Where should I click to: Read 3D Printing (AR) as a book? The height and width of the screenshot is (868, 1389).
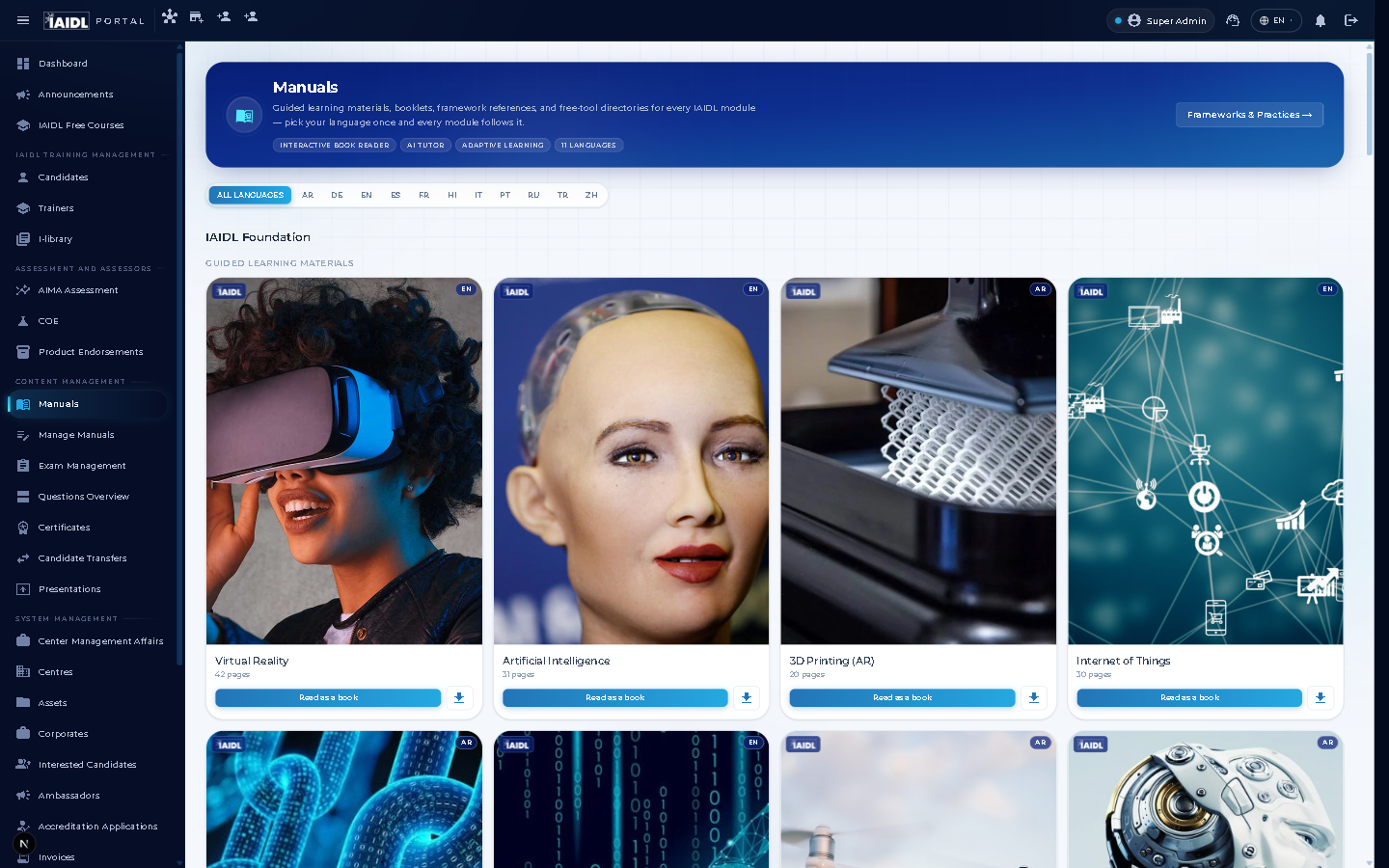pyautogui.click(x=902, y=697)
